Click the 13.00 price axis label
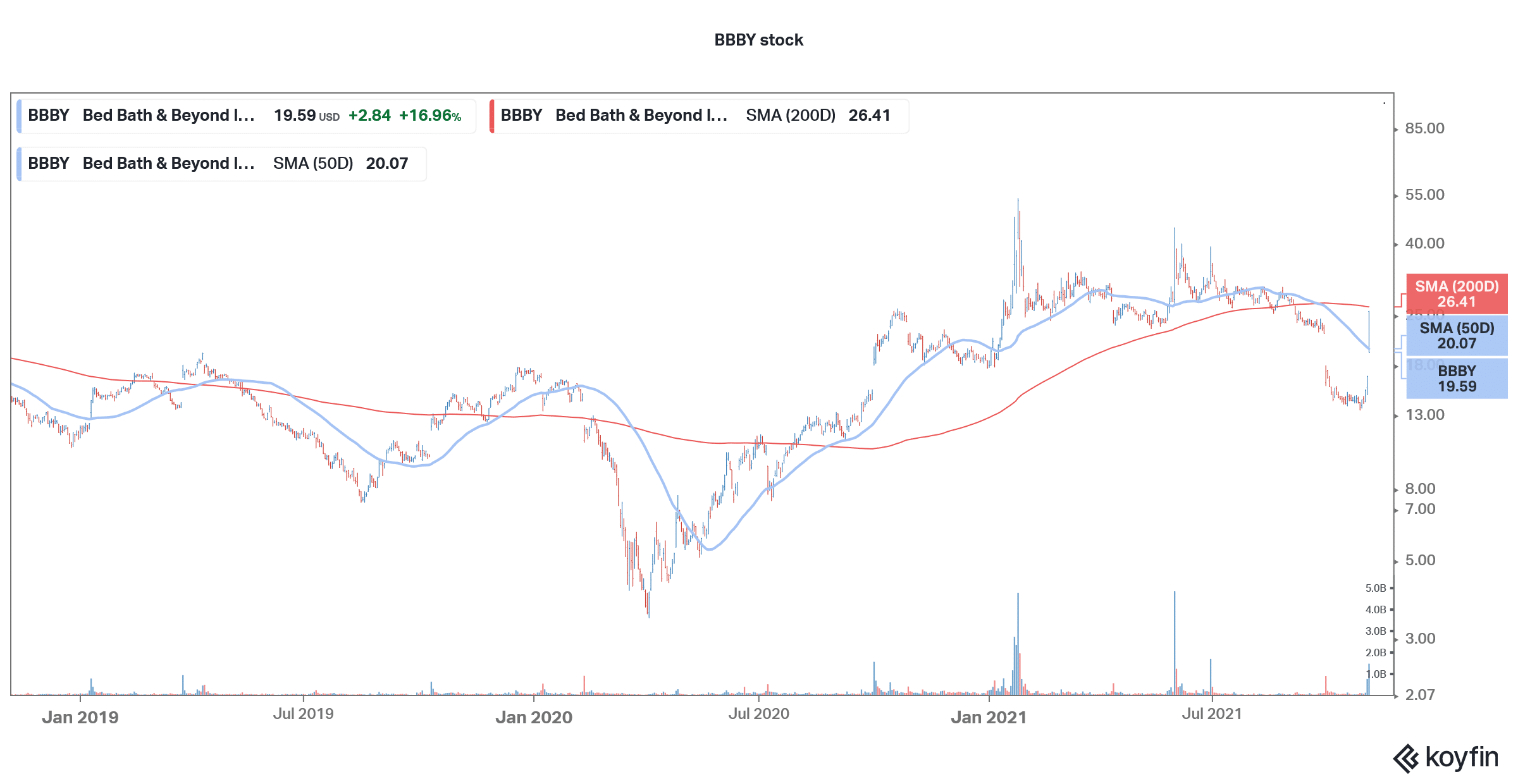Image resolution: width=1518 pixels, height=784 pixels. pos(1425,415)
